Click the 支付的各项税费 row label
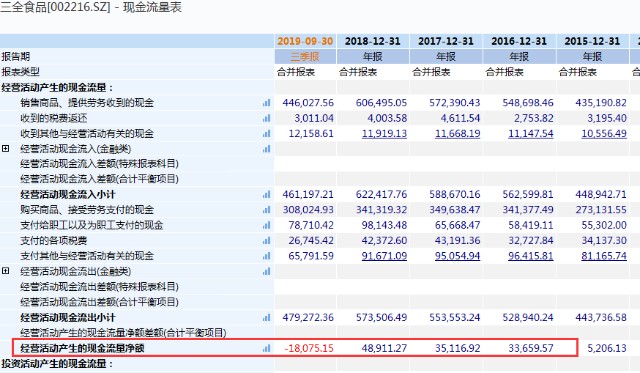 [53, 241]
